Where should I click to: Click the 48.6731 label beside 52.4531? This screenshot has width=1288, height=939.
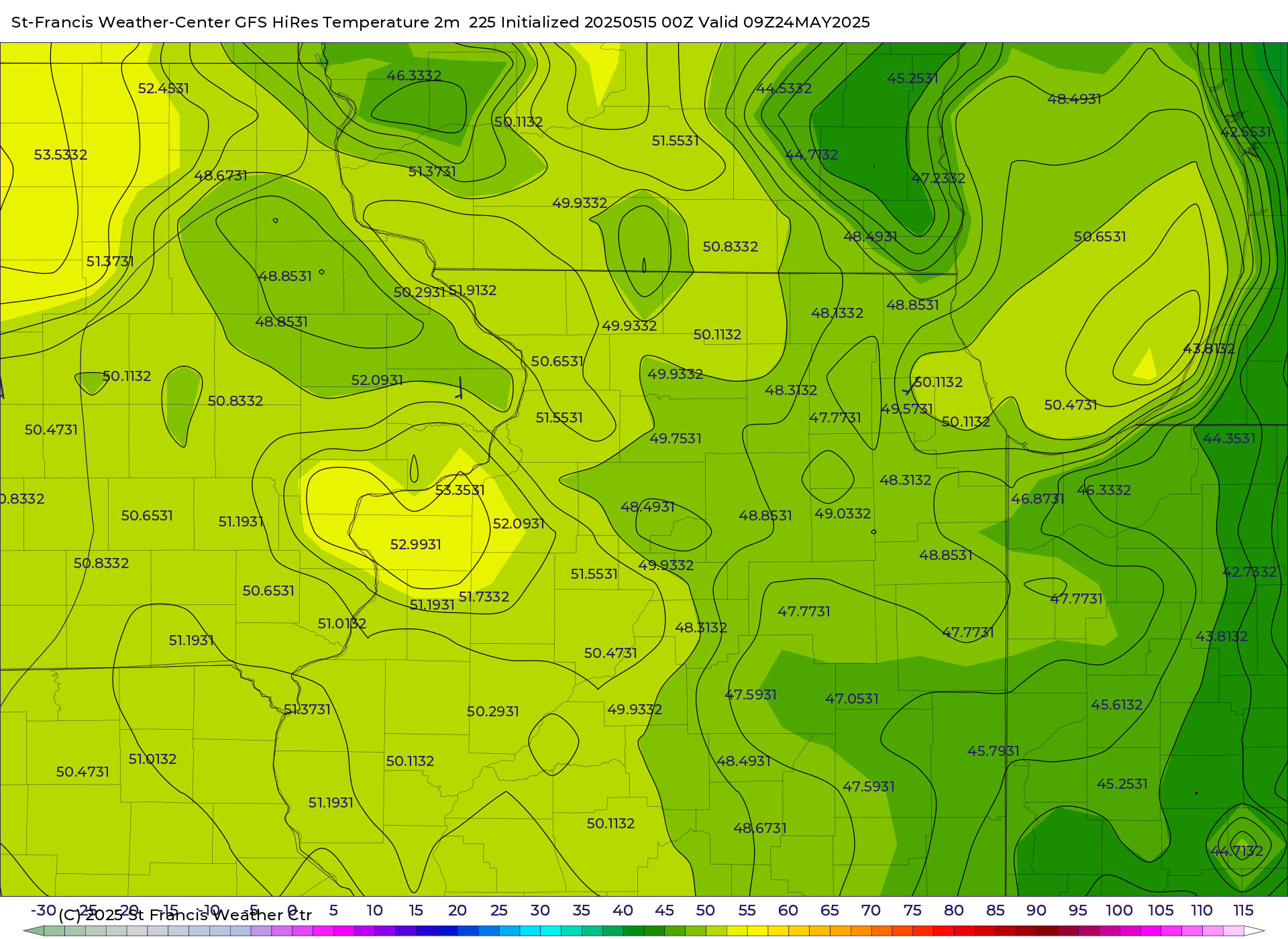(220, 176)
